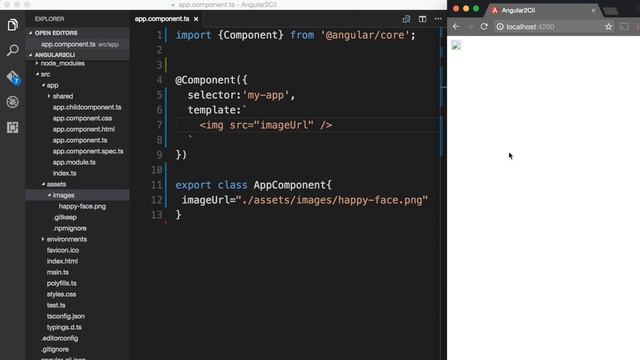
Task: Click the cast icon in the browser toolbar
Action: (624, 27)
